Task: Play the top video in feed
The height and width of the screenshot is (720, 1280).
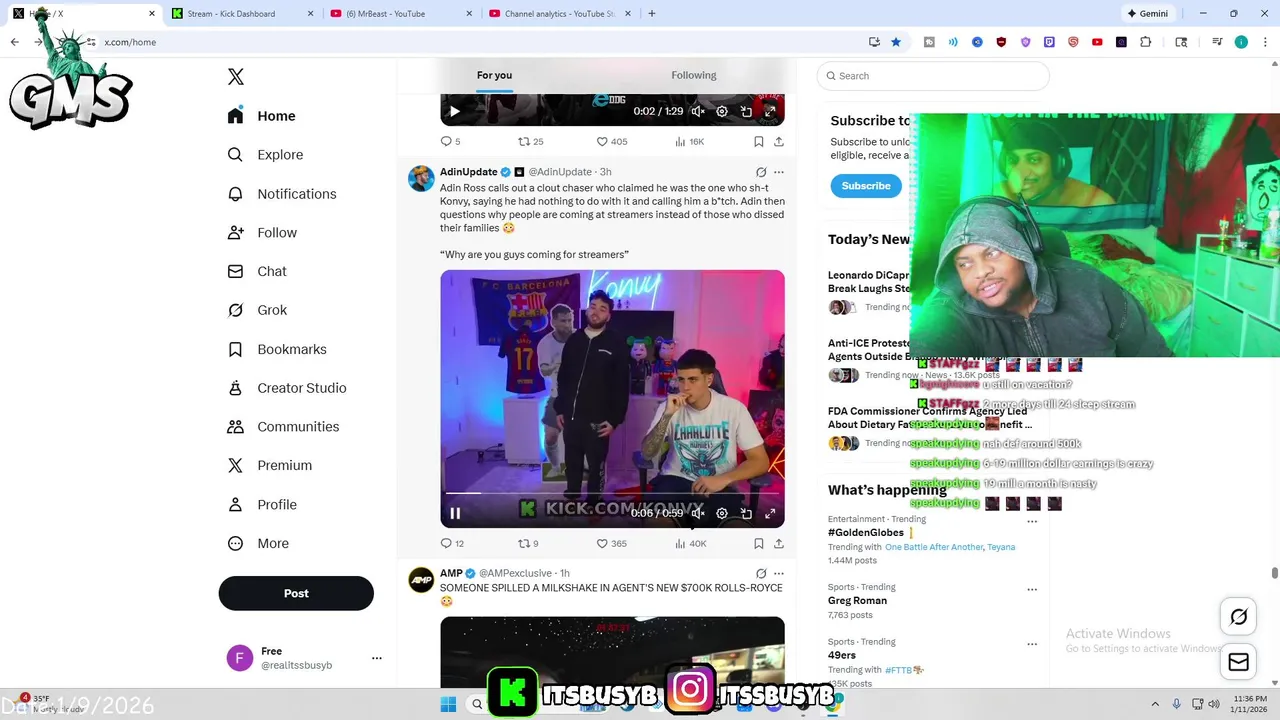Action: [454, 112]
